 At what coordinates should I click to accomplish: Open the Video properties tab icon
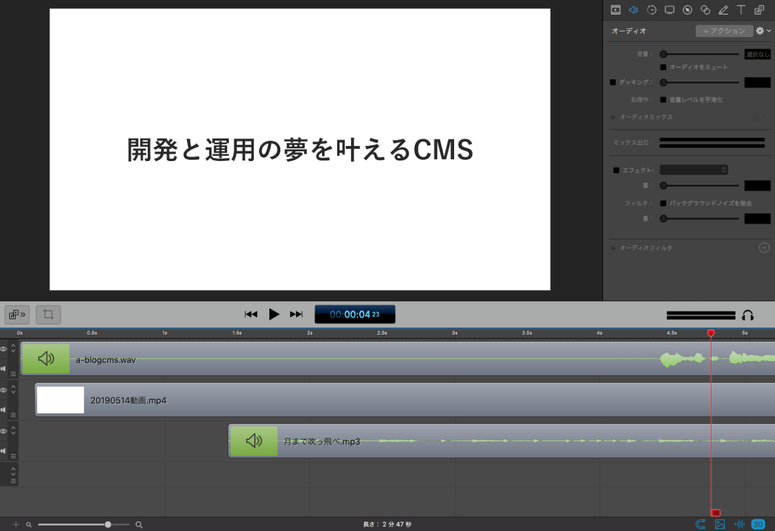616,10
